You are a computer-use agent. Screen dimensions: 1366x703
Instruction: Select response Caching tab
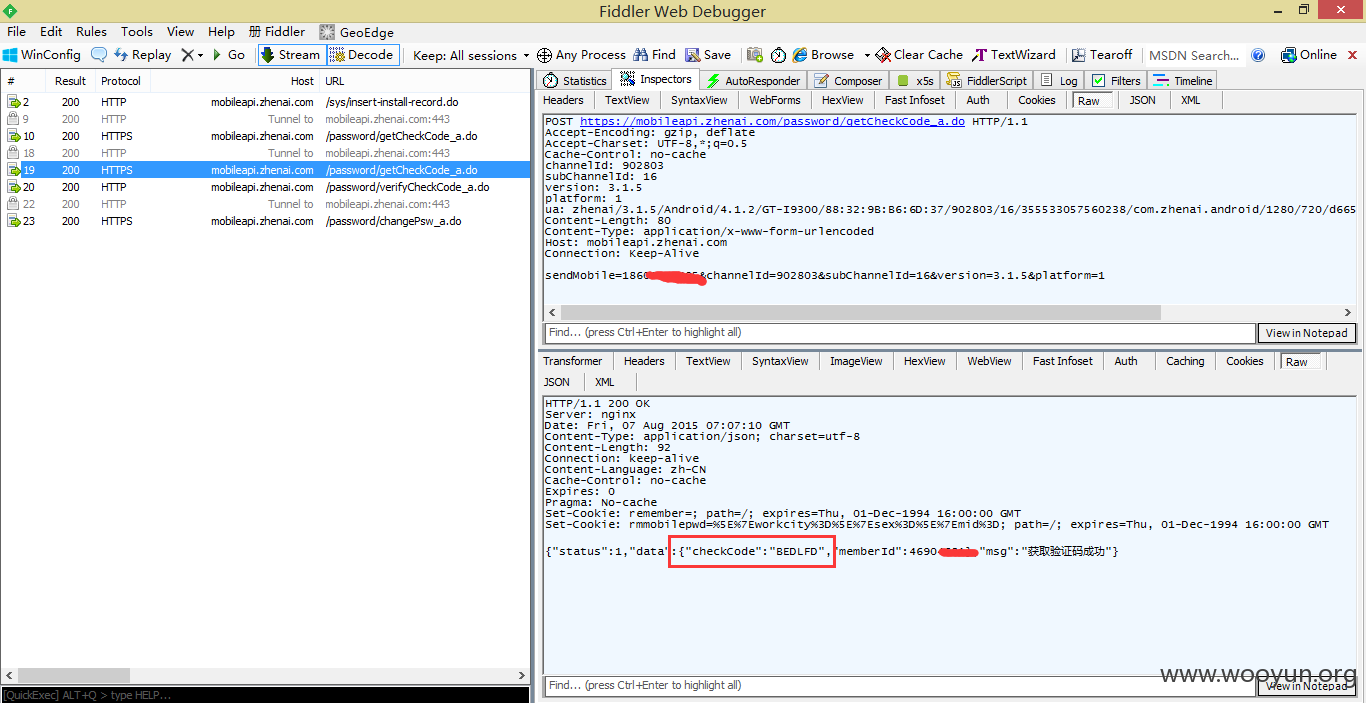[1185, 361]
